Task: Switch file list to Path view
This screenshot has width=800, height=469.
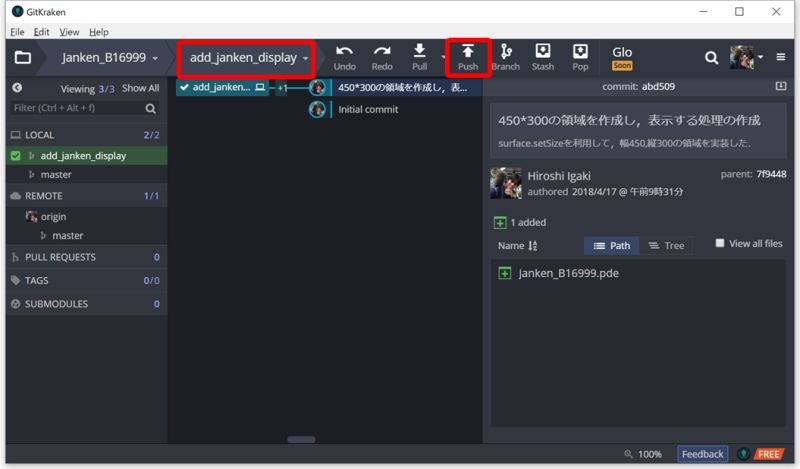Action: point(612,245)
